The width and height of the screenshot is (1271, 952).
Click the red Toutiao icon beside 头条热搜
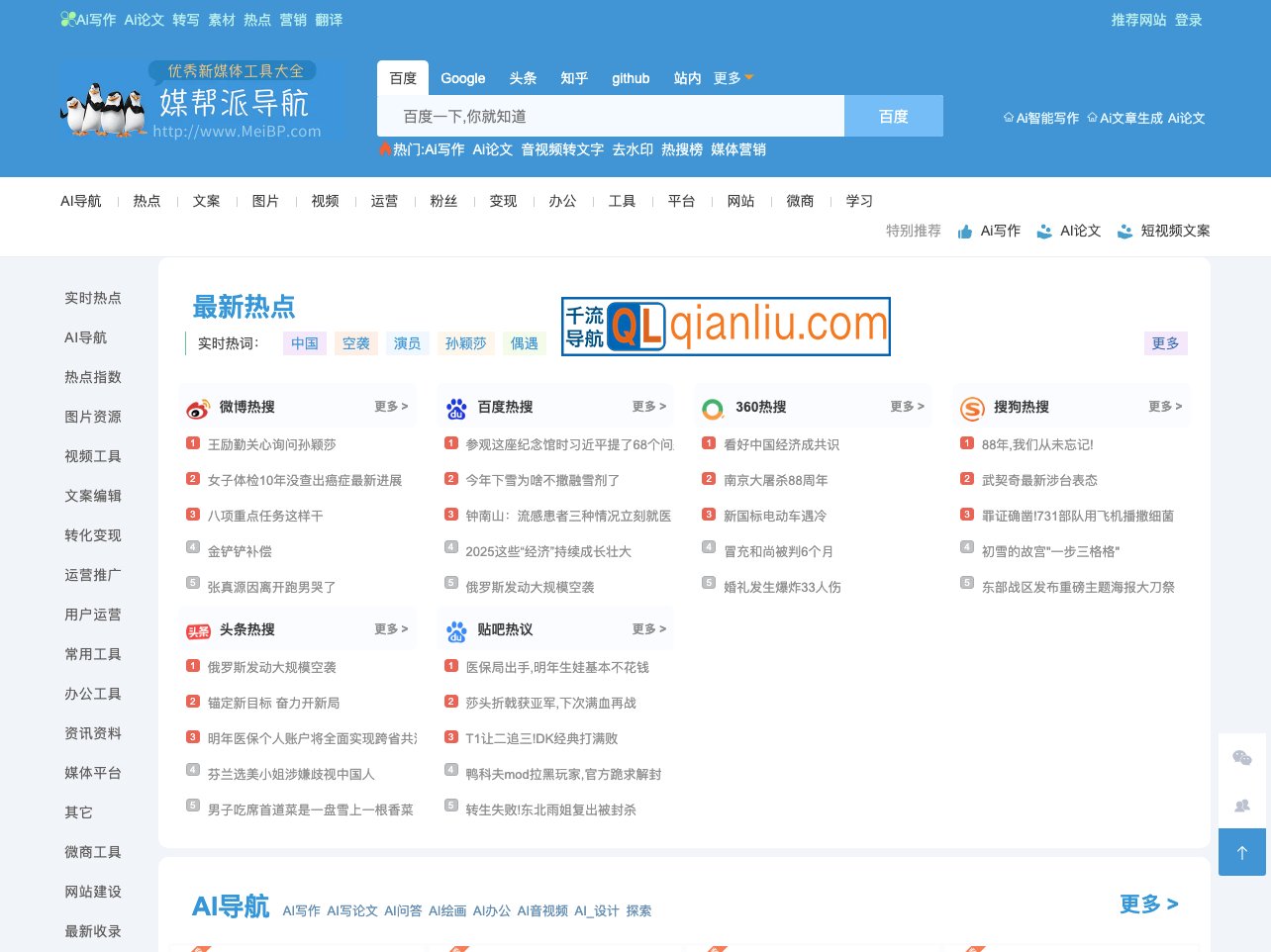[198, 629]
